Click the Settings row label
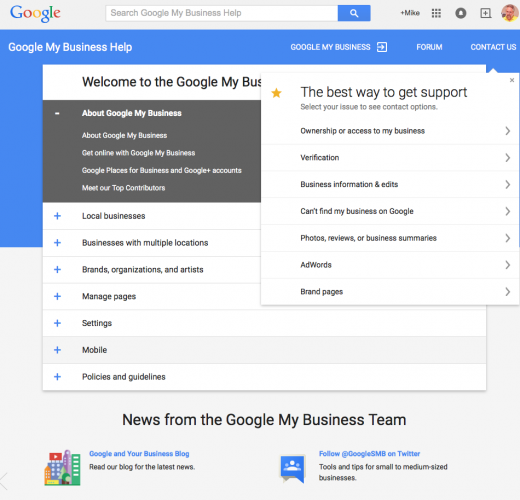The height and width of the screenshot is (500, 520). point(97,323)
